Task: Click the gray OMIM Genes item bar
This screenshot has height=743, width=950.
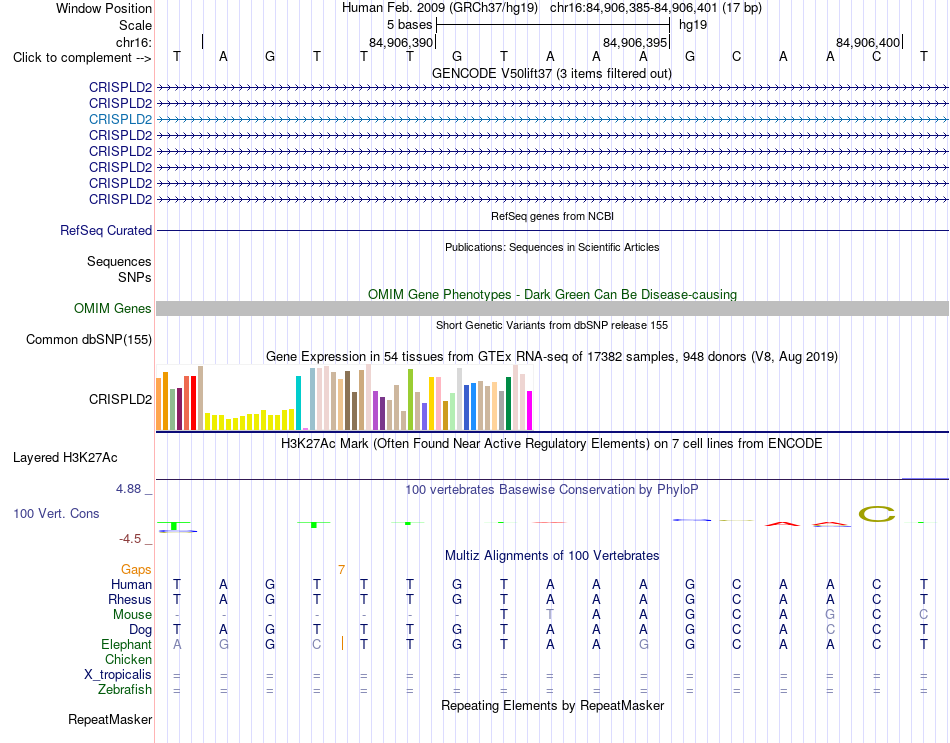Action: (552, 308)
